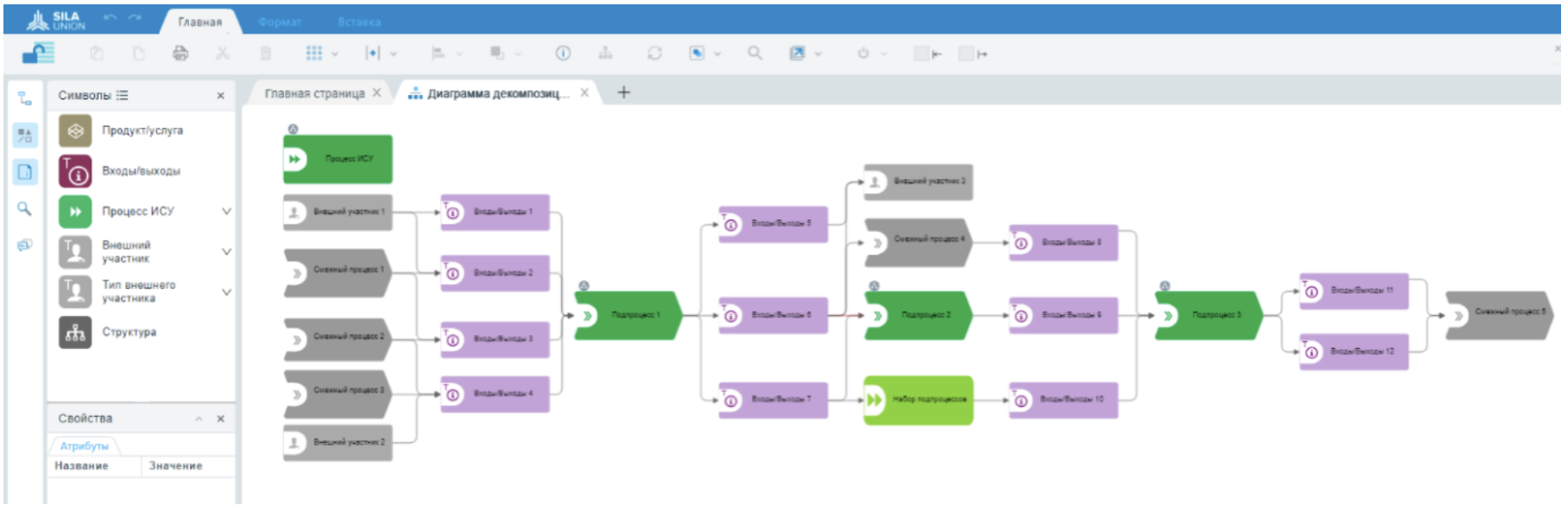Open the search panel from the left sidebar

24,209
